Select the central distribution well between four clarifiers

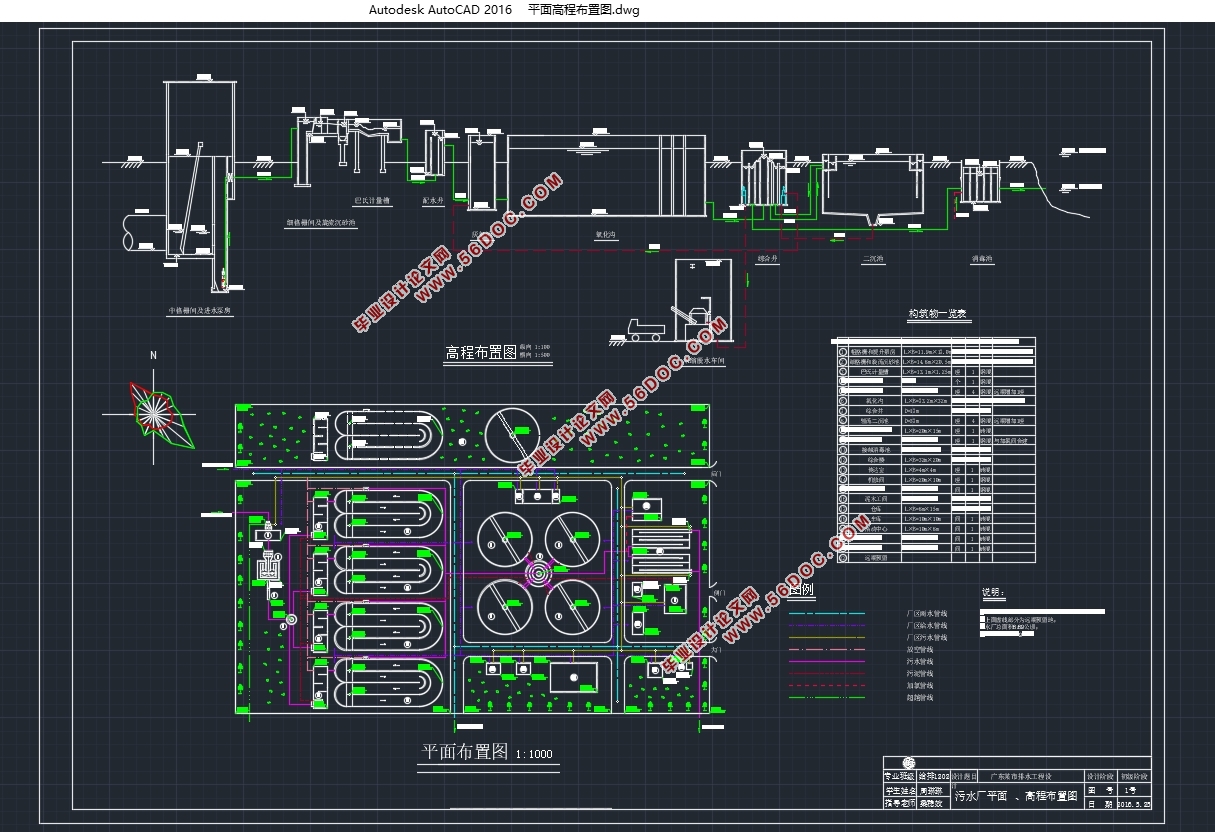[540, 574]
